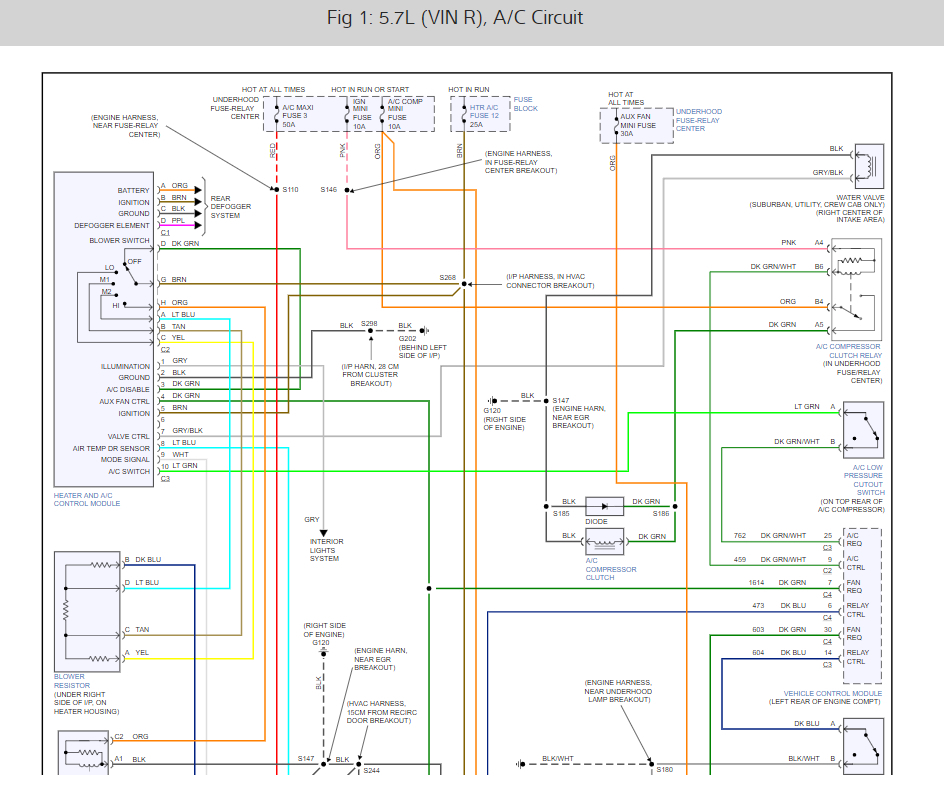Screen dimensions: 944x806
Task: Click the S180 splice dot
Action: (x=651, y=764)
